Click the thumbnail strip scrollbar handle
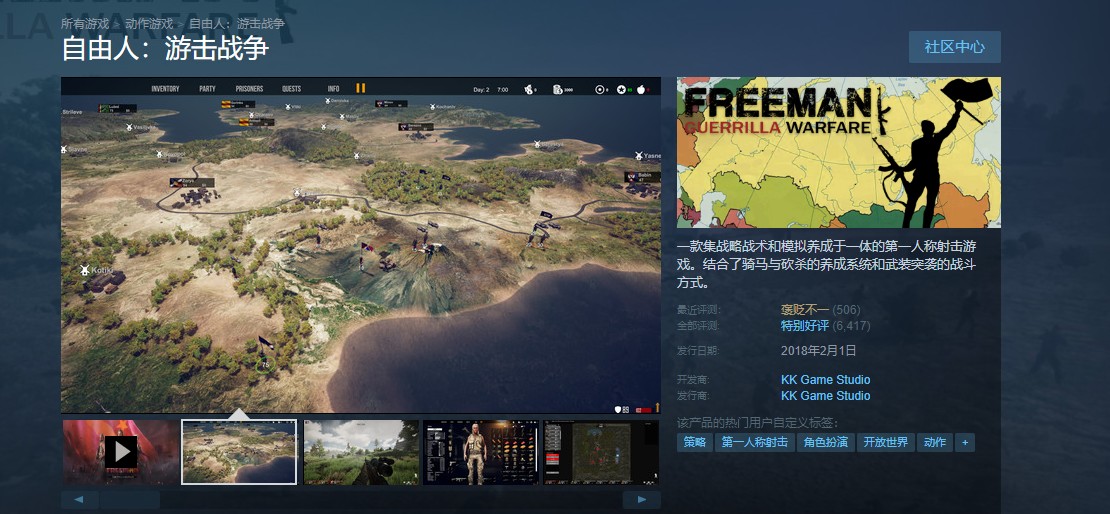 130,500
